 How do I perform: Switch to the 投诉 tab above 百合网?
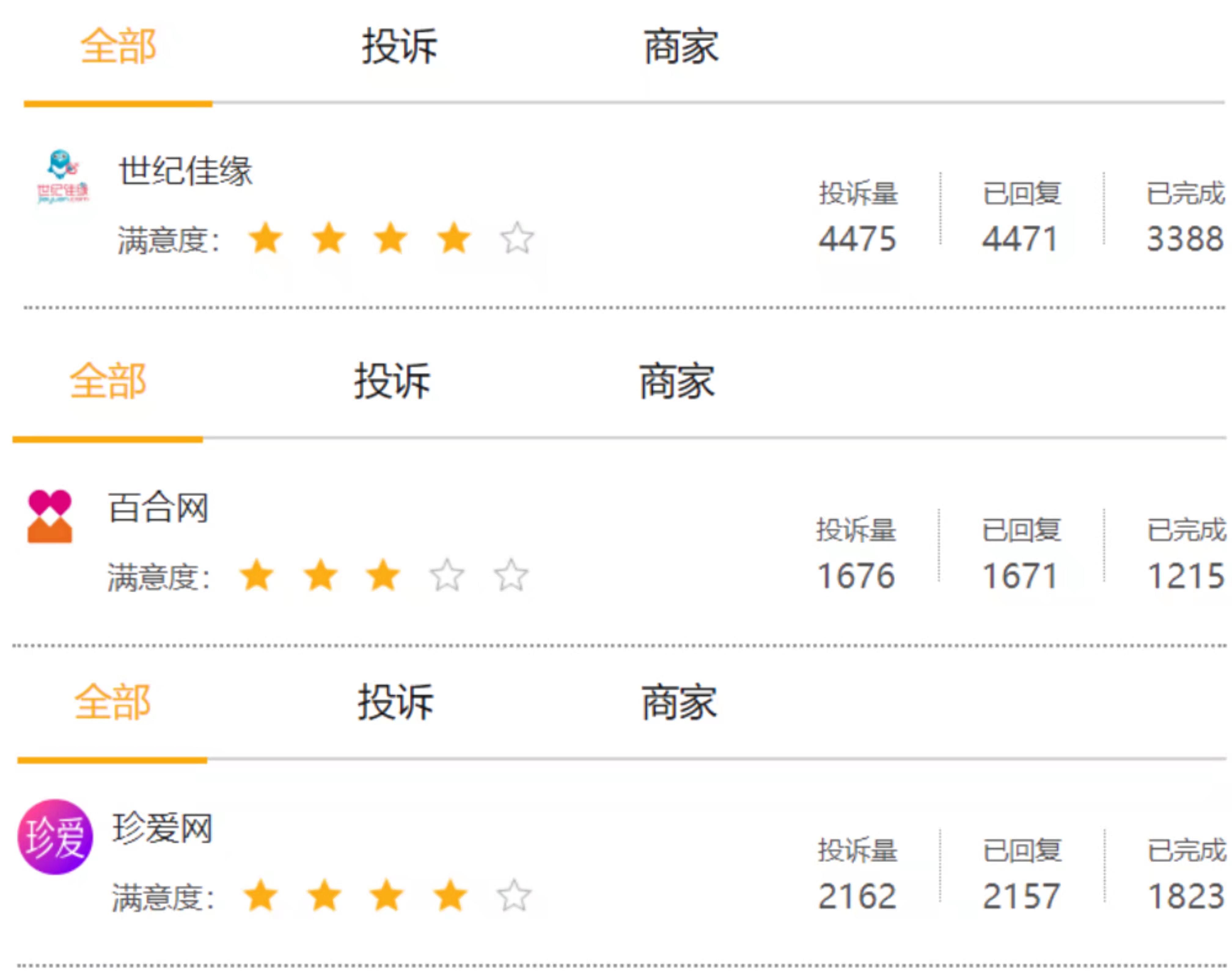coord(392,381)
